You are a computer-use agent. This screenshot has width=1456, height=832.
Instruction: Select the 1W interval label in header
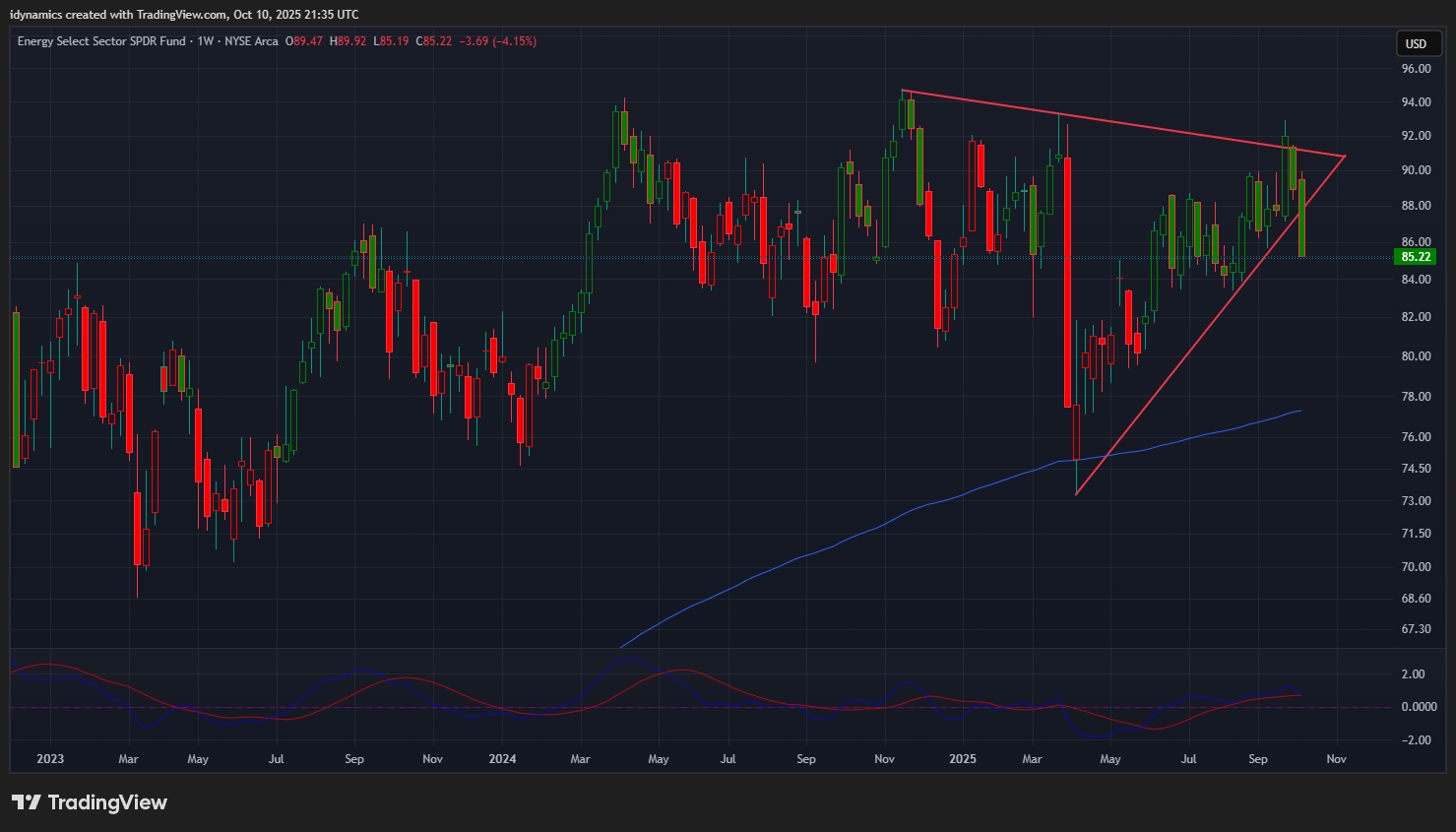tap(205, 41)
